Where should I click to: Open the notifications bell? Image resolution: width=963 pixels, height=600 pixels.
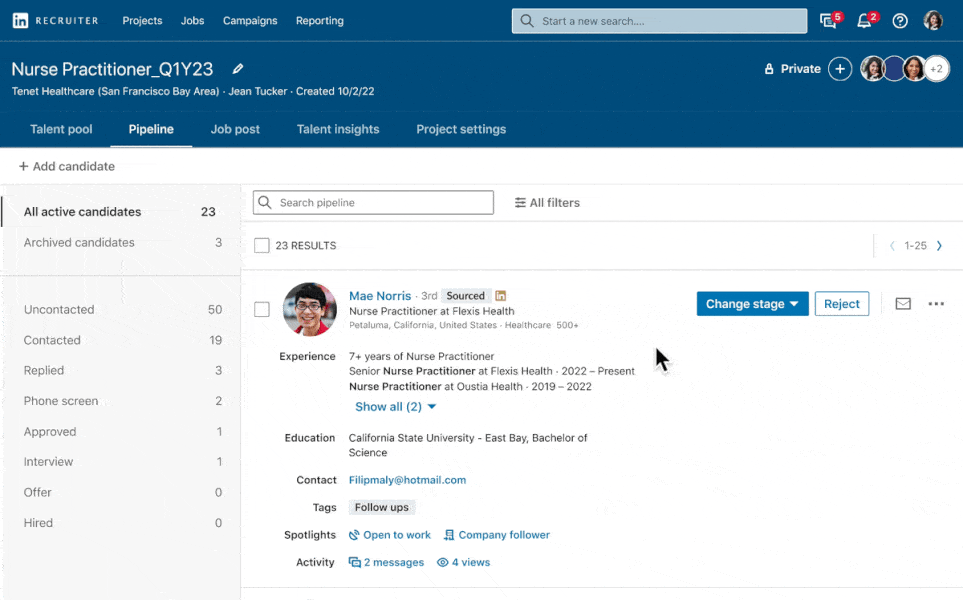tap(866, 20)
